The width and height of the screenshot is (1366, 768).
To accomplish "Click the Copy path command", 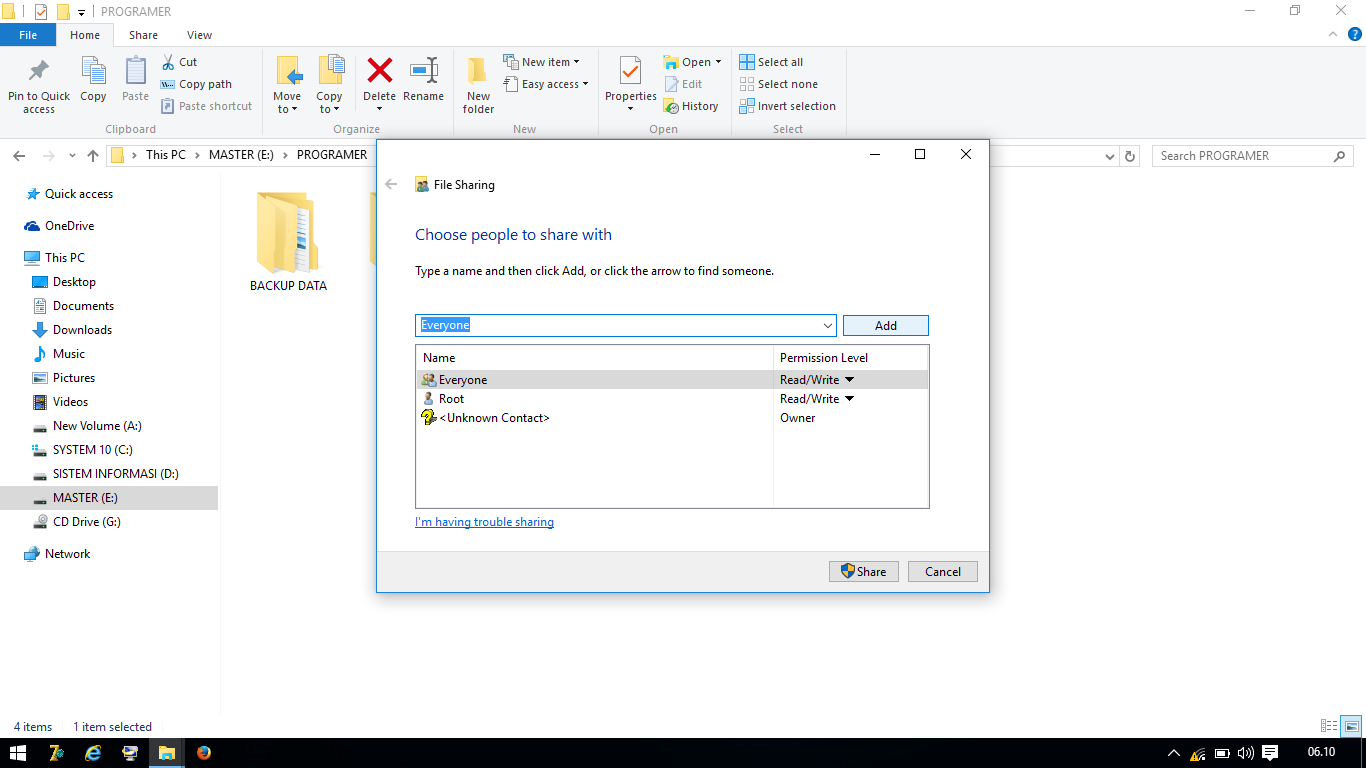I will 196,84.
